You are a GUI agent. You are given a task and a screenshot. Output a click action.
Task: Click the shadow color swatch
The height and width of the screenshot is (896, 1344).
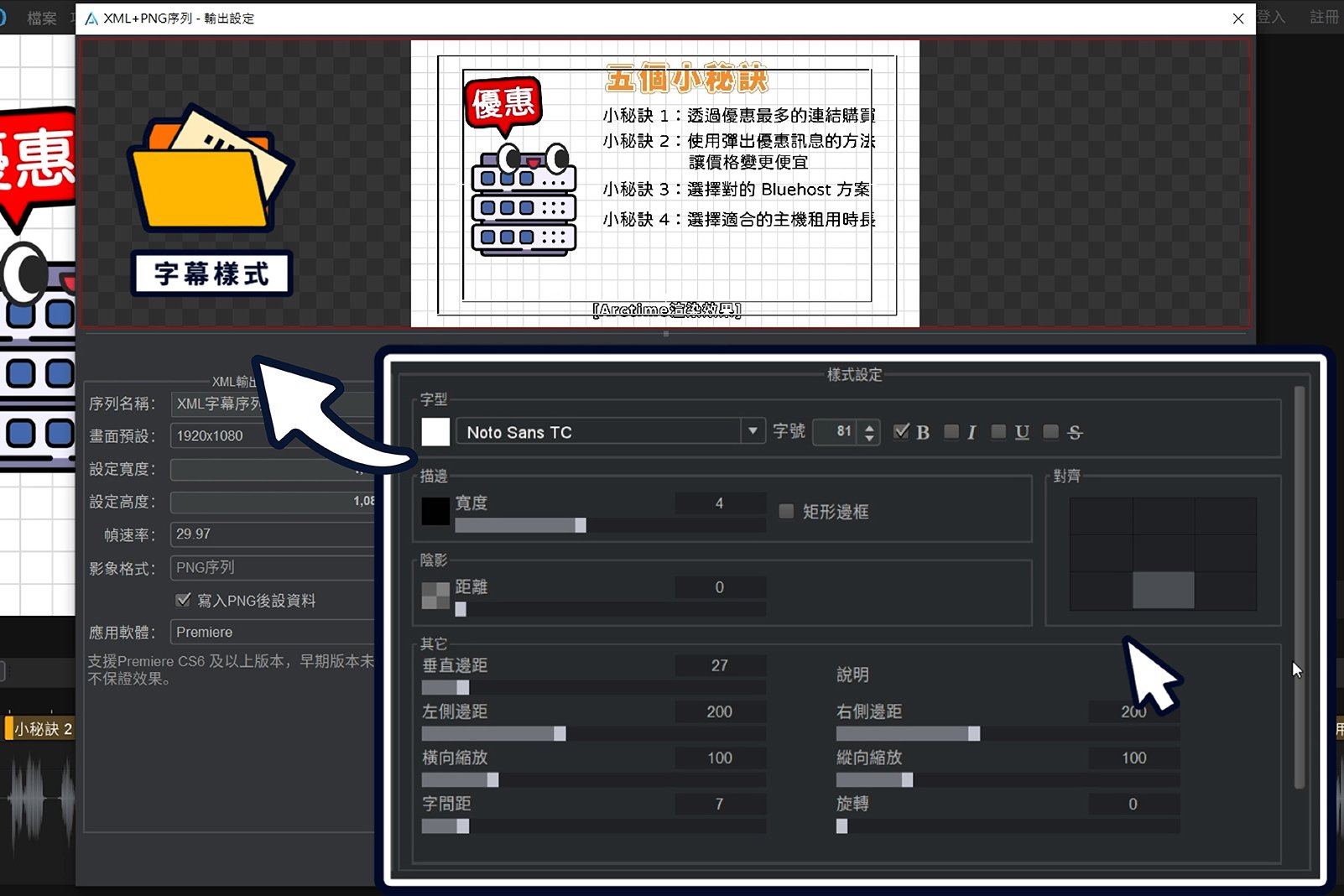[x=435, y=596]
